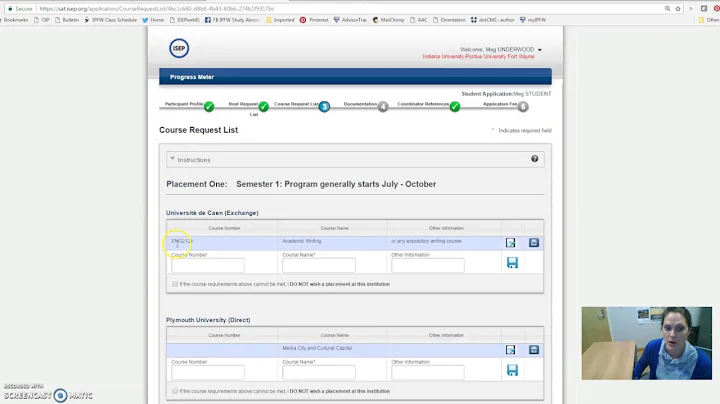Image resolution: width=720 pixels, height=404 pixels.
Task: Go to Participant Profile step checkmark
Action: (x=209, y=107)
